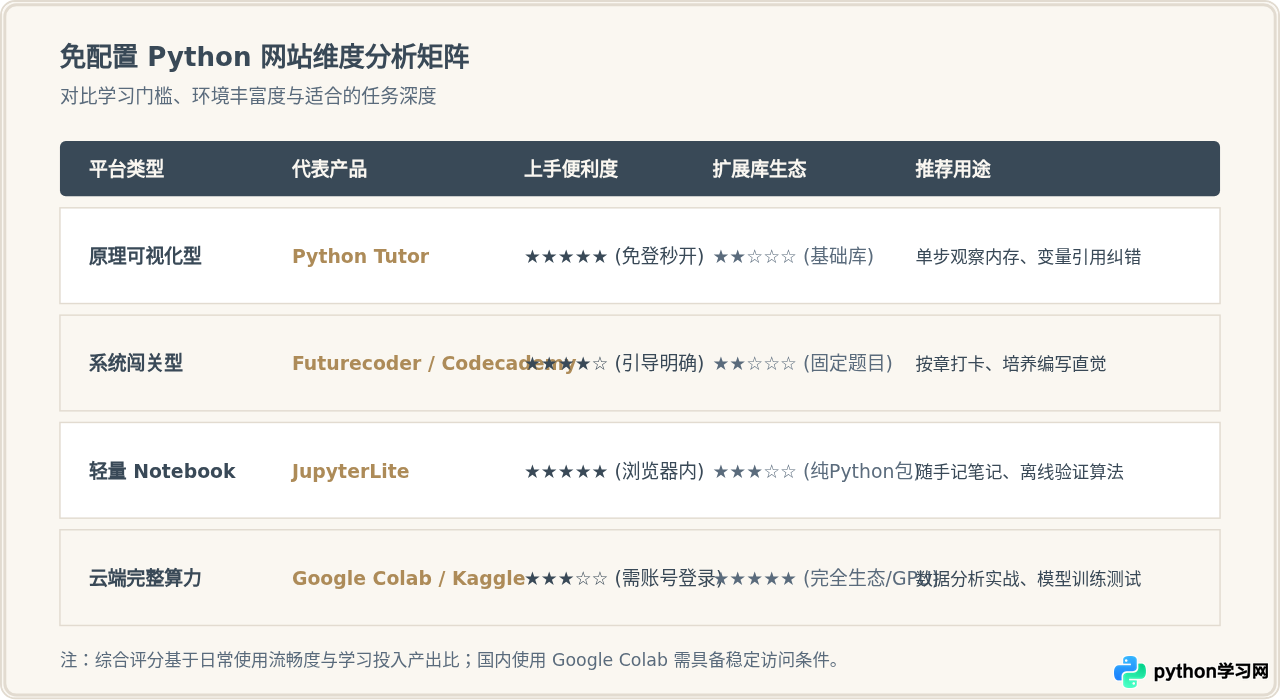Click the 扩展库生态 column header

[759, 169]
